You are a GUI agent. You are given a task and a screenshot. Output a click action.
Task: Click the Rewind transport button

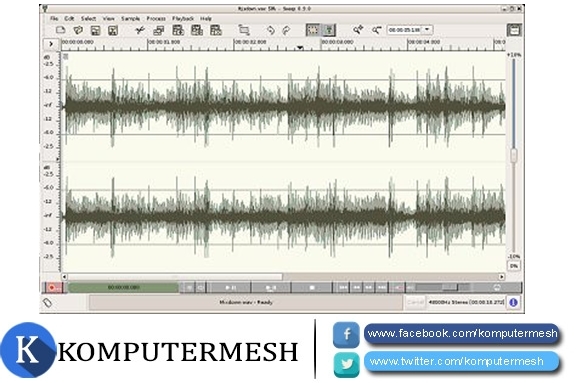click(356, 288)
